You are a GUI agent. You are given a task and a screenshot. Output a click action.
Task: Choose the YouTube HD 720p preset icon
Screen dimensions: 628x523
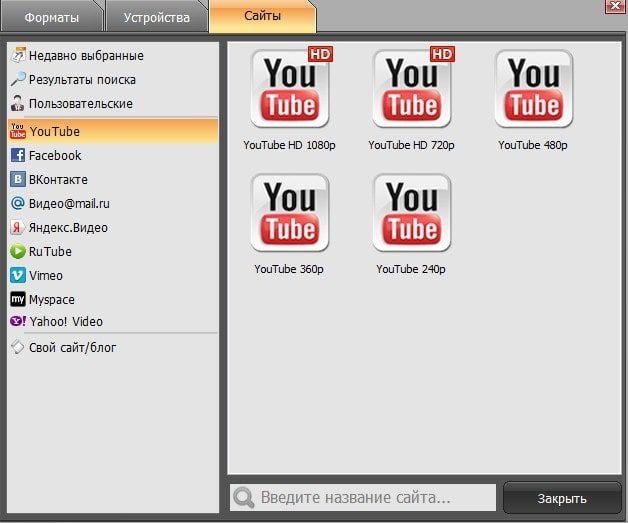tap(412, 88)
